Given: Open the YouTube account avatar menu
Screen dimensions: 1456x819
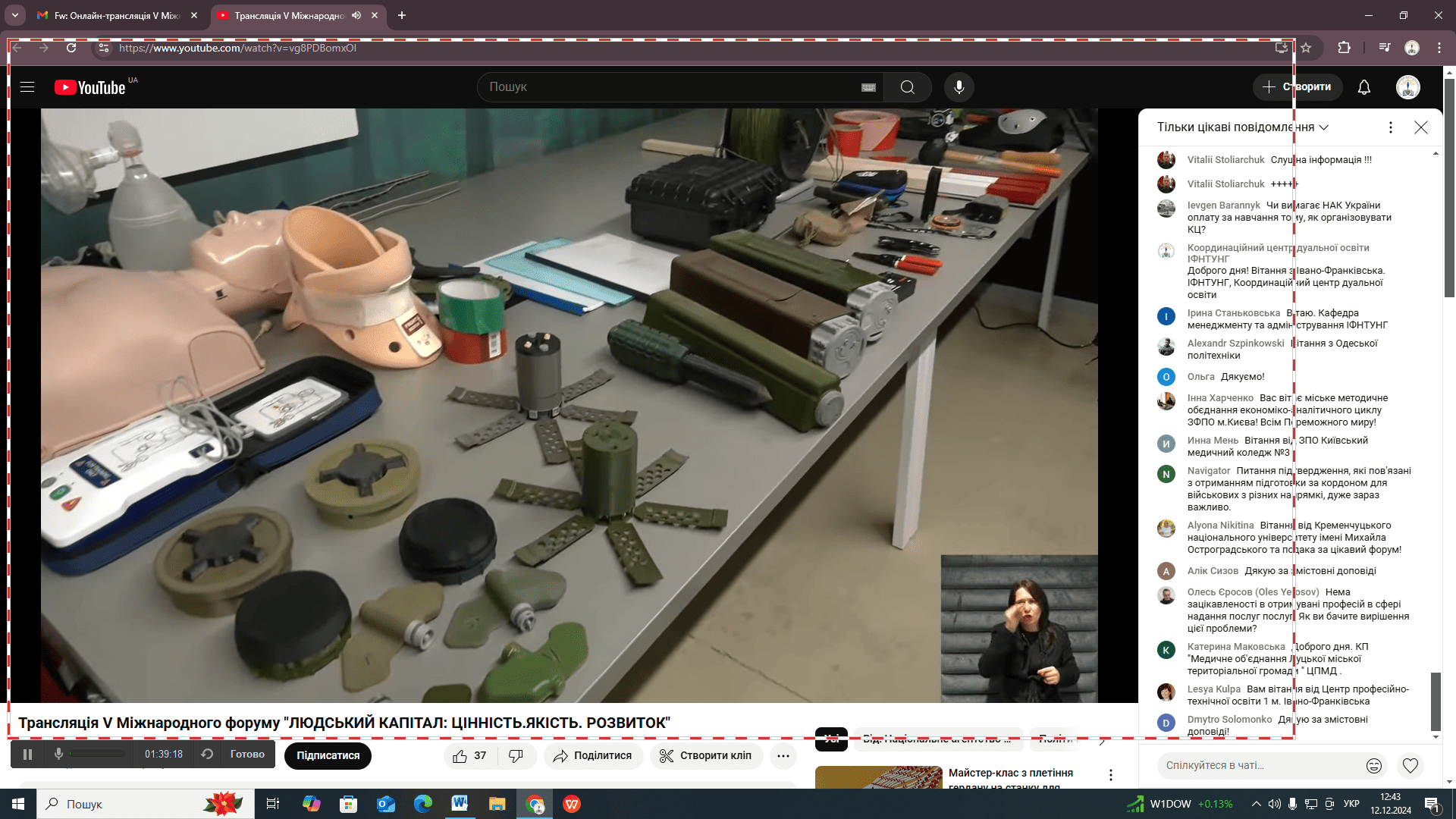Looking at the screenshot, I should (x=1407, y=87).
